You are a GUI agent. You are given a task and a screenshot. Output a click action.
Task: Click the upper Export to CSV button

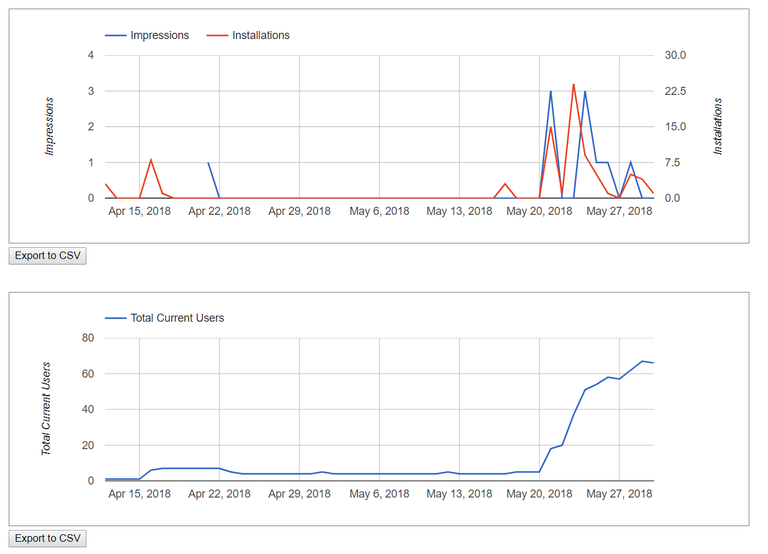pos(48,256)
